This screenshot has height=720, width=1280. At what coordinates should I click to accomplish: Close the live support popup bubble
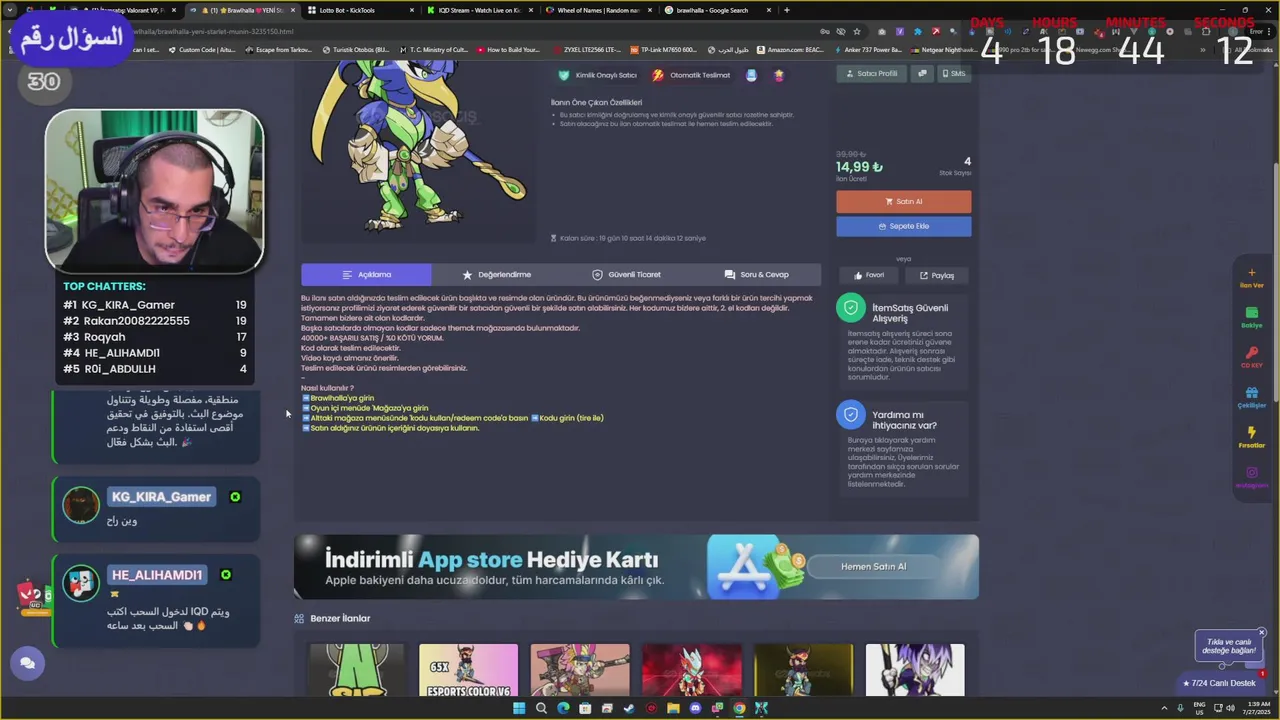(1261, 632)
